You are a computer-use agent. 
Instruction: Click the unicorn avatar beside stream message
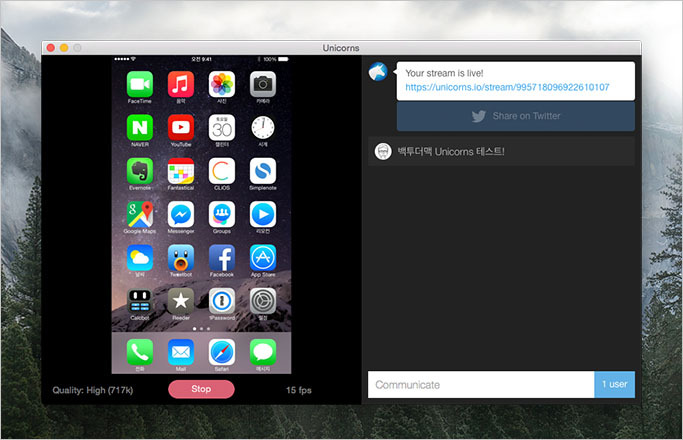(378, 71)
